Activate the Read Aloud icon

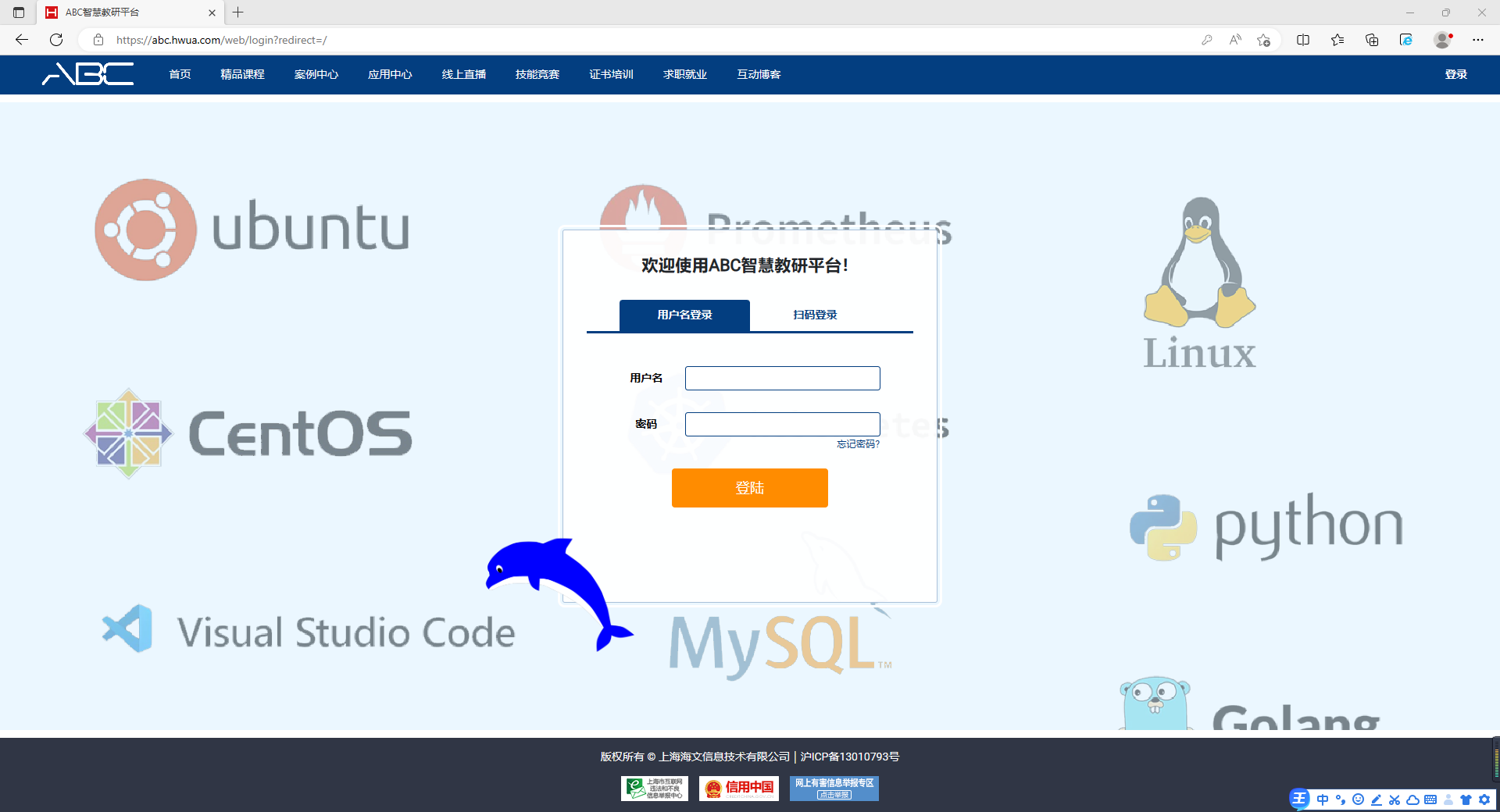[x=1235, y=40]
